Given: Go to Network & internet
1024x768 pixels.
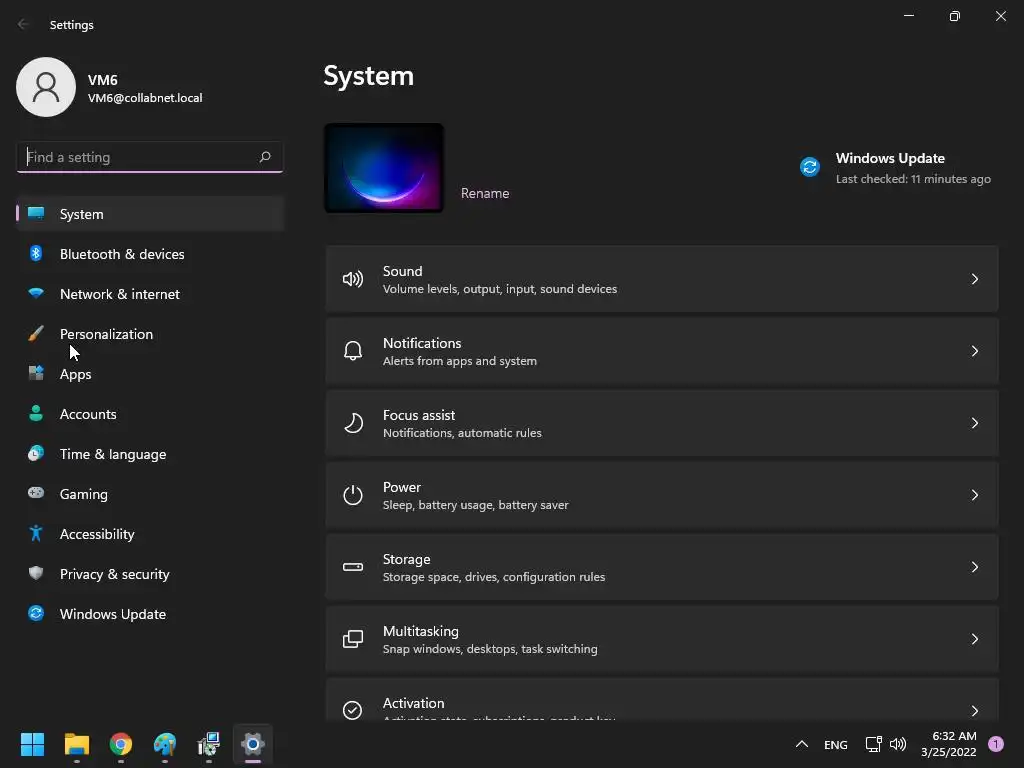Looking at the screenshot, I should pyautogui.click(x=150, y=294).
